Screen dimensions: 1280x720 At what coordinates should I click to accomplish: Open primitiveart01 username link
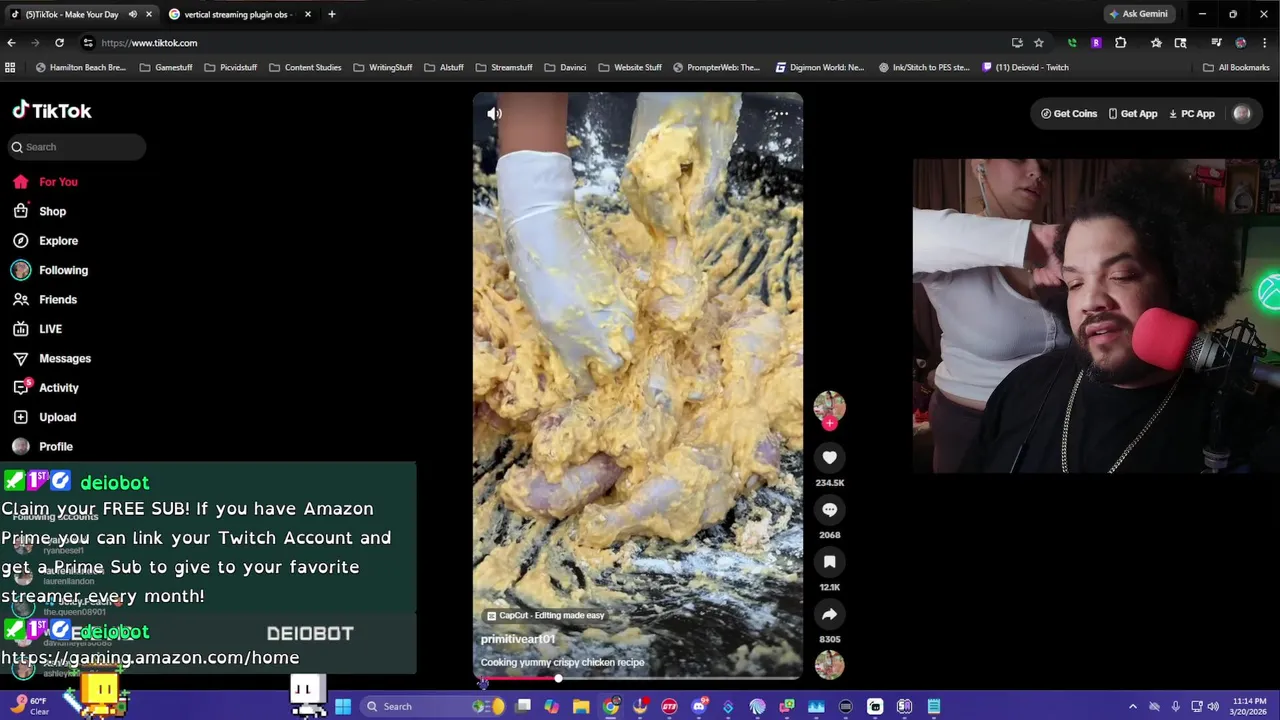coord(518,639)
